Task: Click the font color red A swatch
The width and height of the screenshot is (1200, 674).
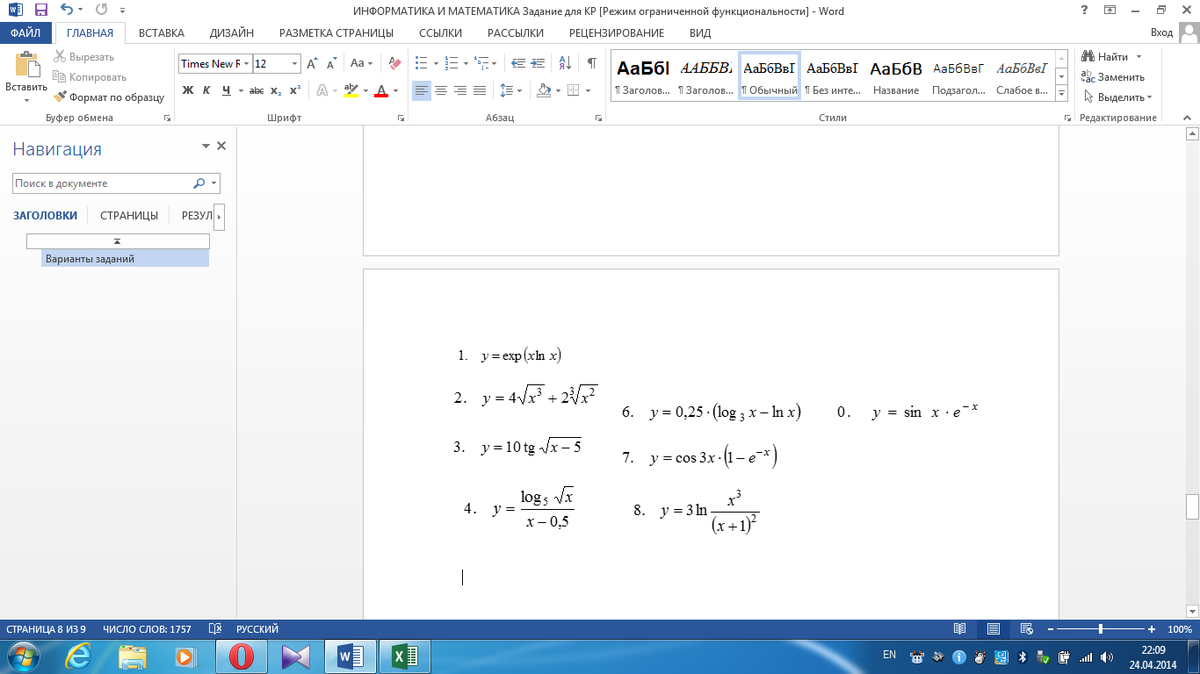Action: click(380, 90)
